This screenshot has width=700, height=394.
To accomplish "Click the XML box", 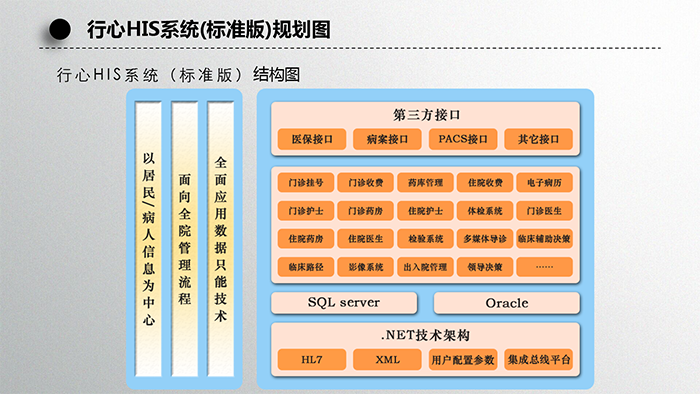I will click(x=387, y=360).
